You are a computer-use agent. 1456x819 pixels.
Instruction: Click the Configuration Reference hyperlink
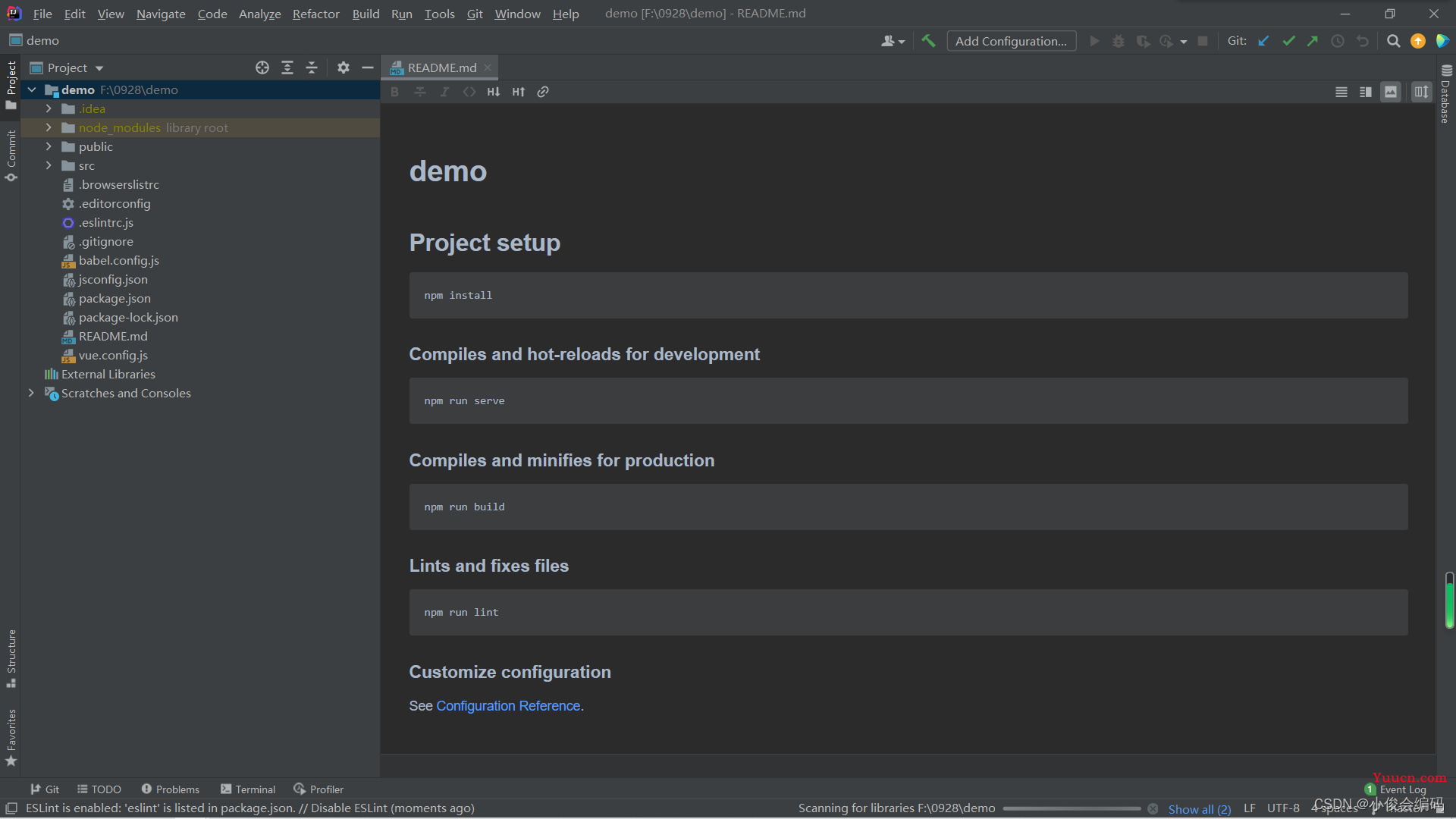pyautogui.click(x=507, y=705)
